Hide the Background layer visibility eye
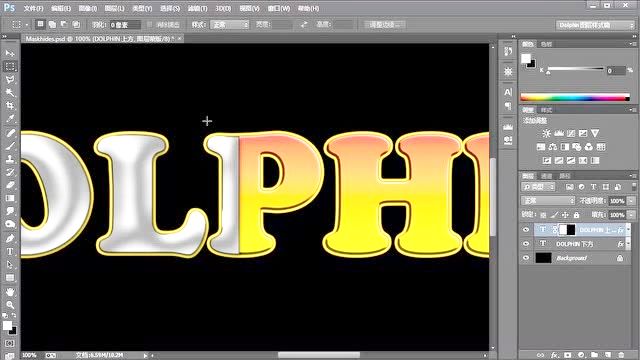 click(x=526, y=258)
